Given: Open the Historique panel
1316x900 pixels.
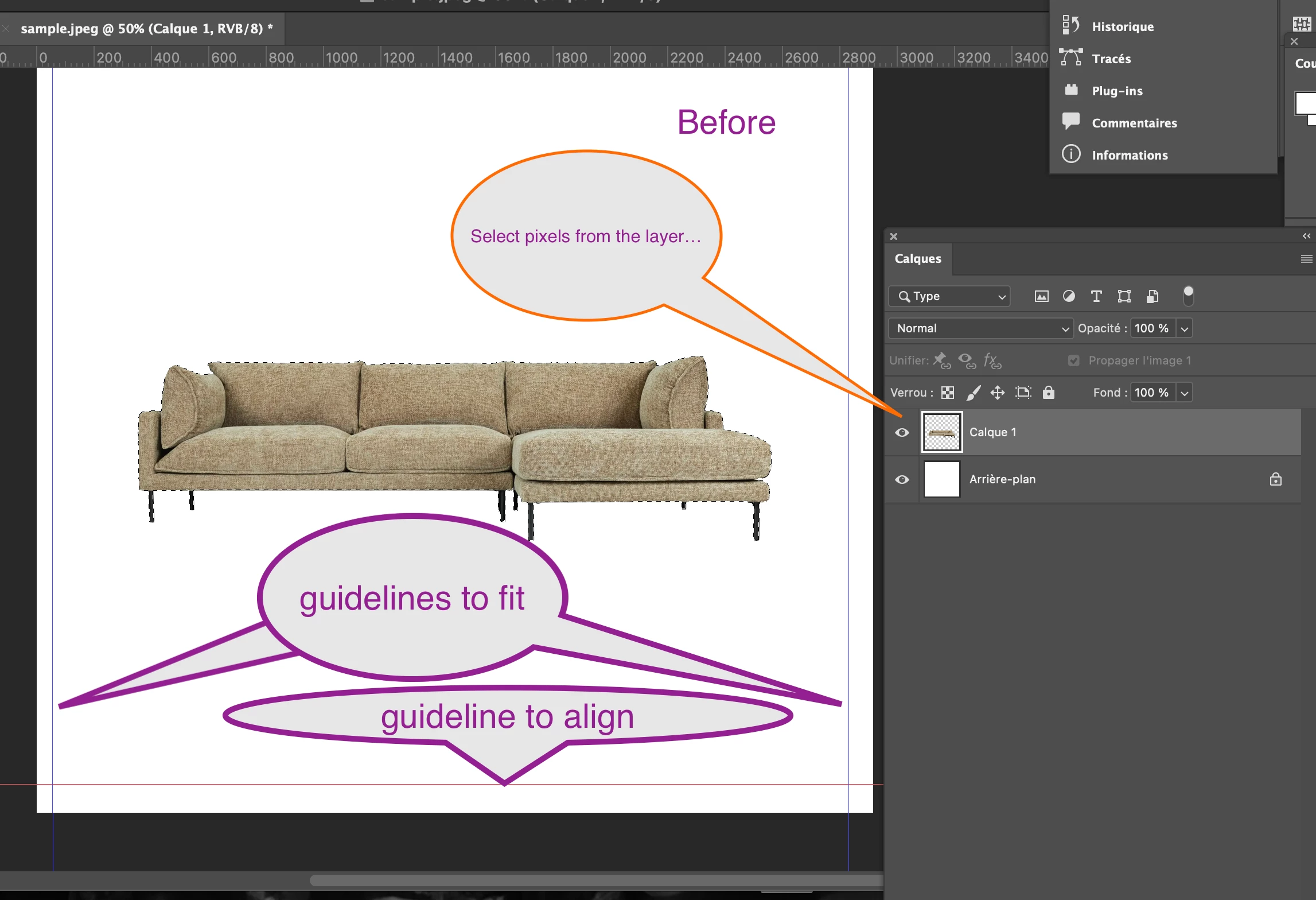Looking at the screenshot, I should [1122, 26].
